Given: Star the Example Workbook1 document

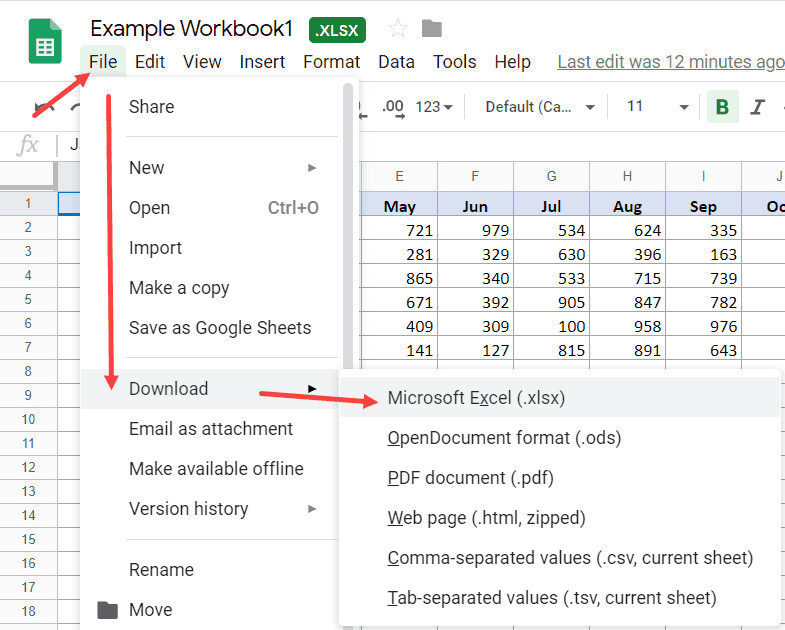Looking at the screenshot, I should click(x=398, y=28).
